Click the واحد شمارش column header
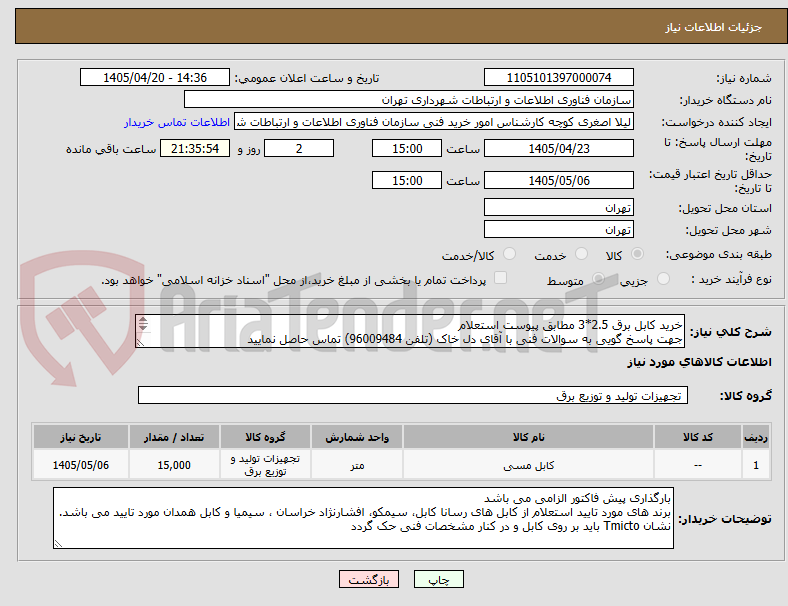 (357, 437)
